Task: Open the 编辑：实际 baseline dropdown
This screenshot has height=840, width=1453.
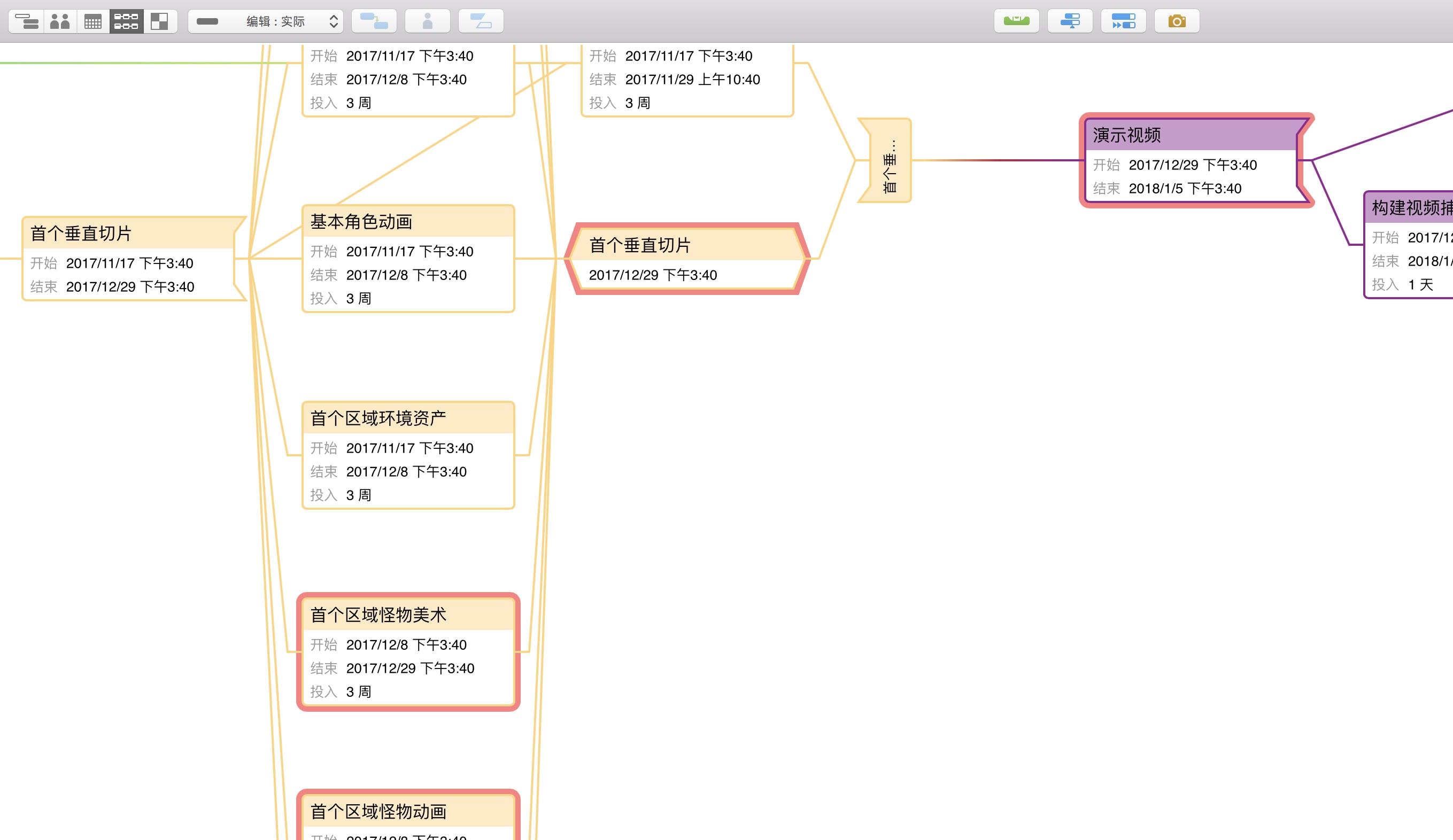Action: pos(265,21)
